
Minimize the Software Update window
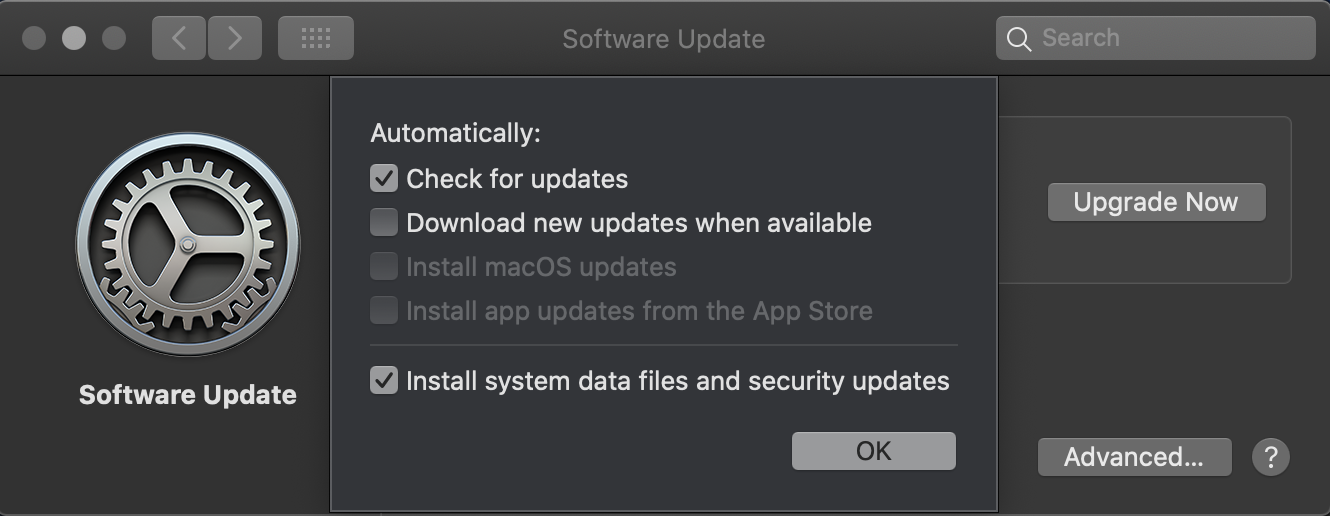point(74,39)
